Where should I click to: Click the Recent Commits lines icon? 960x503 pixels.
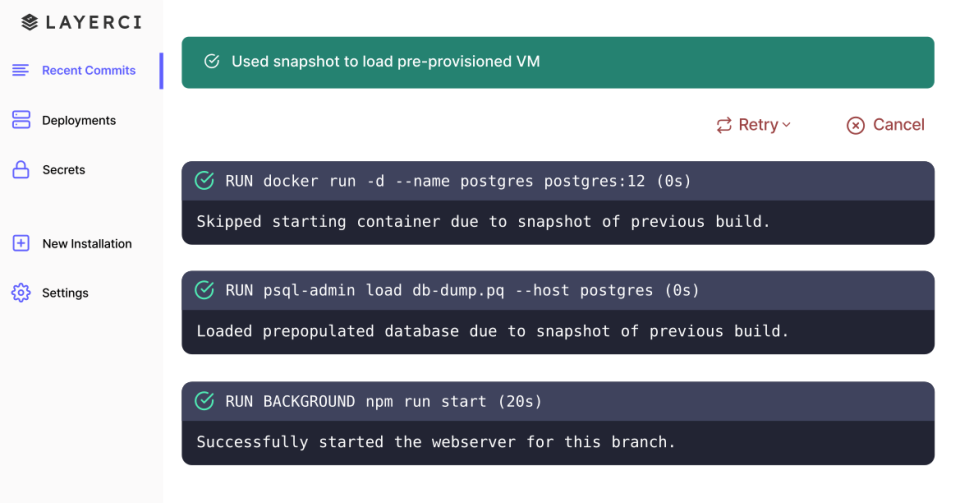click(x=20, y=70)
